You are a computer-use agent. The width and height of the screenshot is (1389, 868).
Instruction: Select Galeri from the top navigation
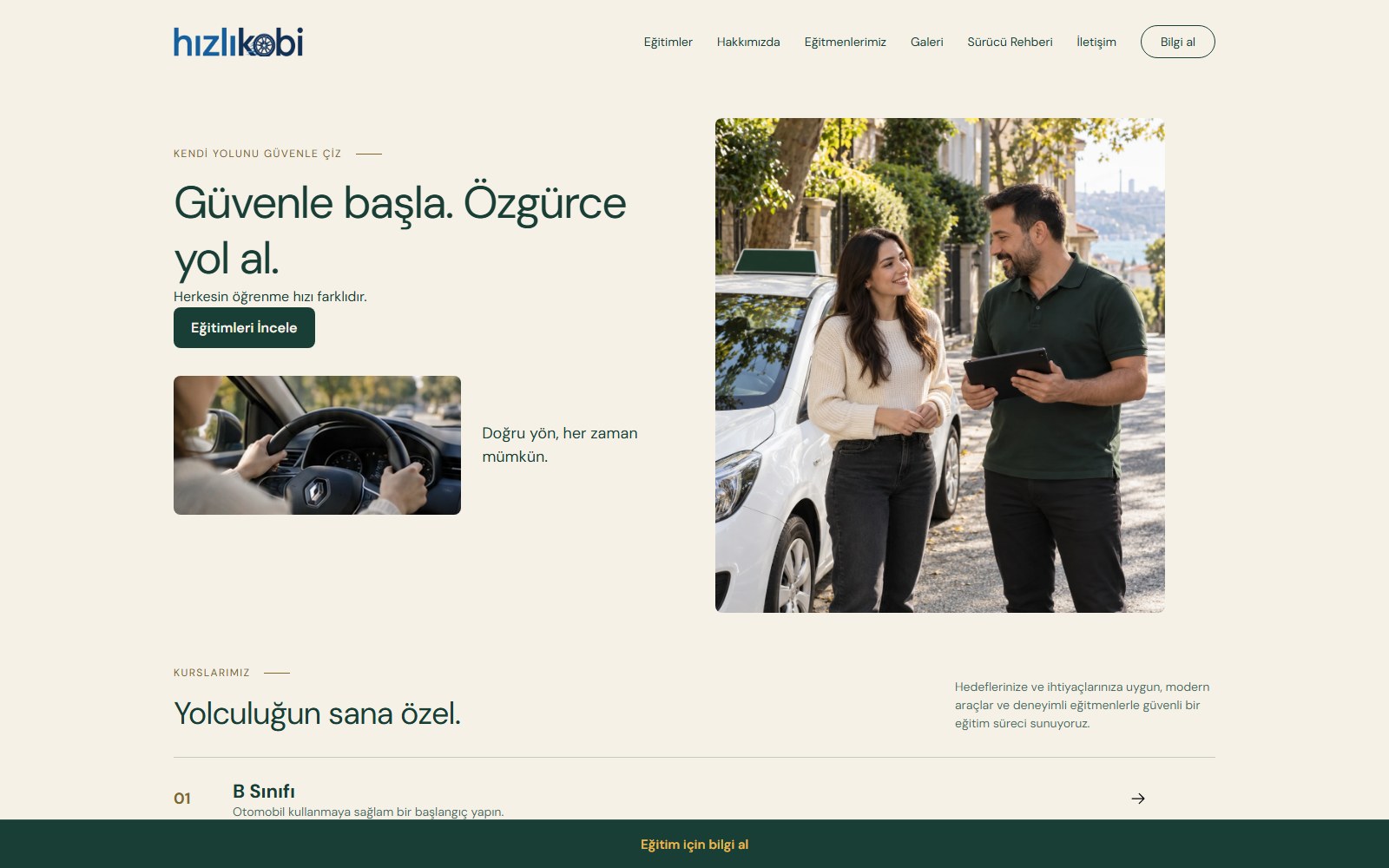coord(926,42)
